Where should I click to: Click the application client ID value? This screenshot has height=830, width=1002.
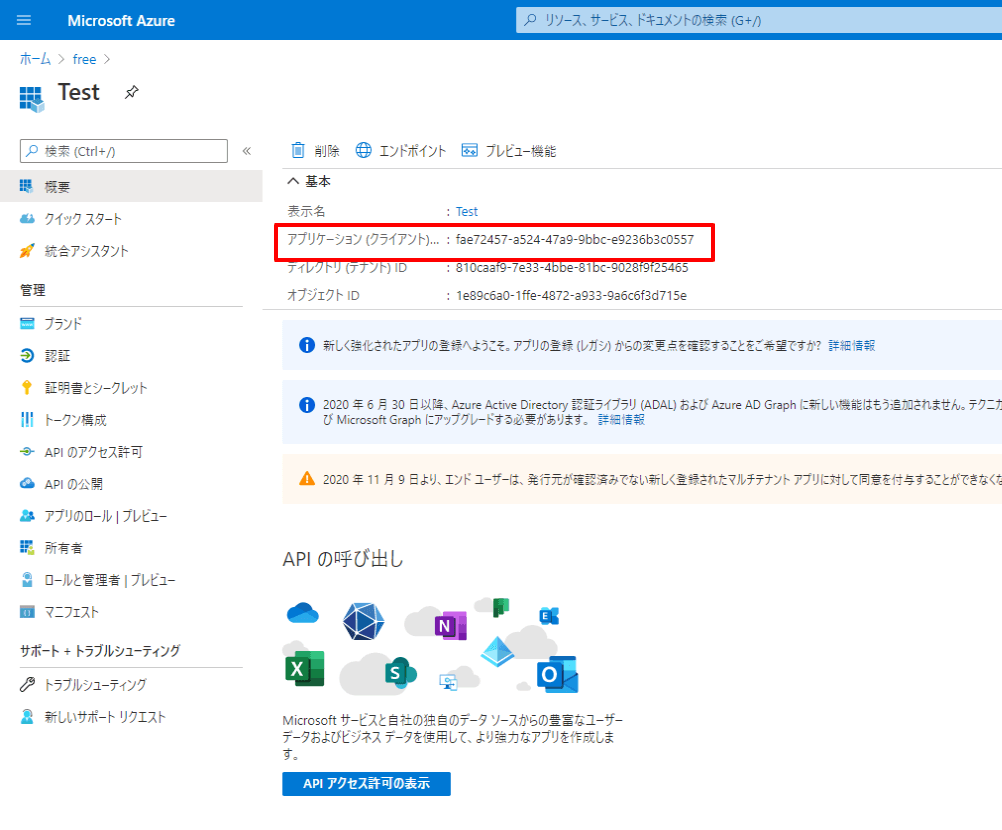574,240
